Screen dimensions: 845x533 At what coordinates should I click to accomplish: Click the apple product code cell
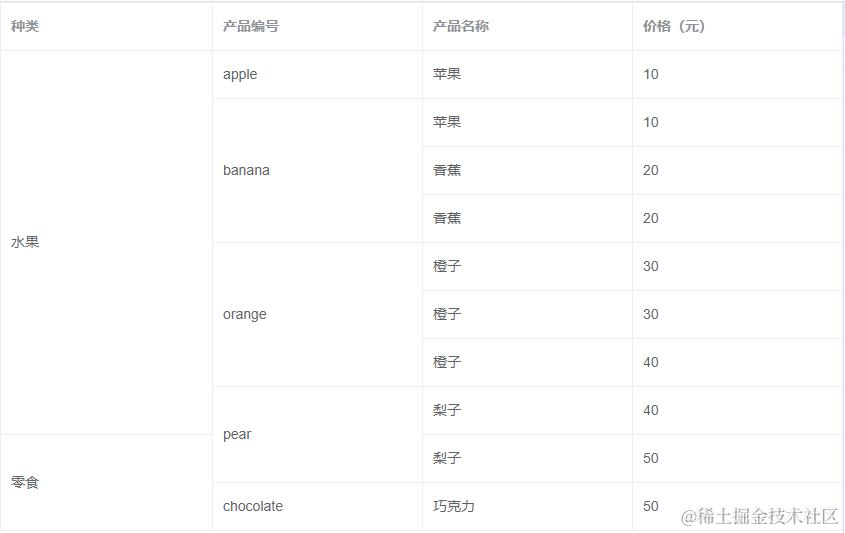click(240, 74)
